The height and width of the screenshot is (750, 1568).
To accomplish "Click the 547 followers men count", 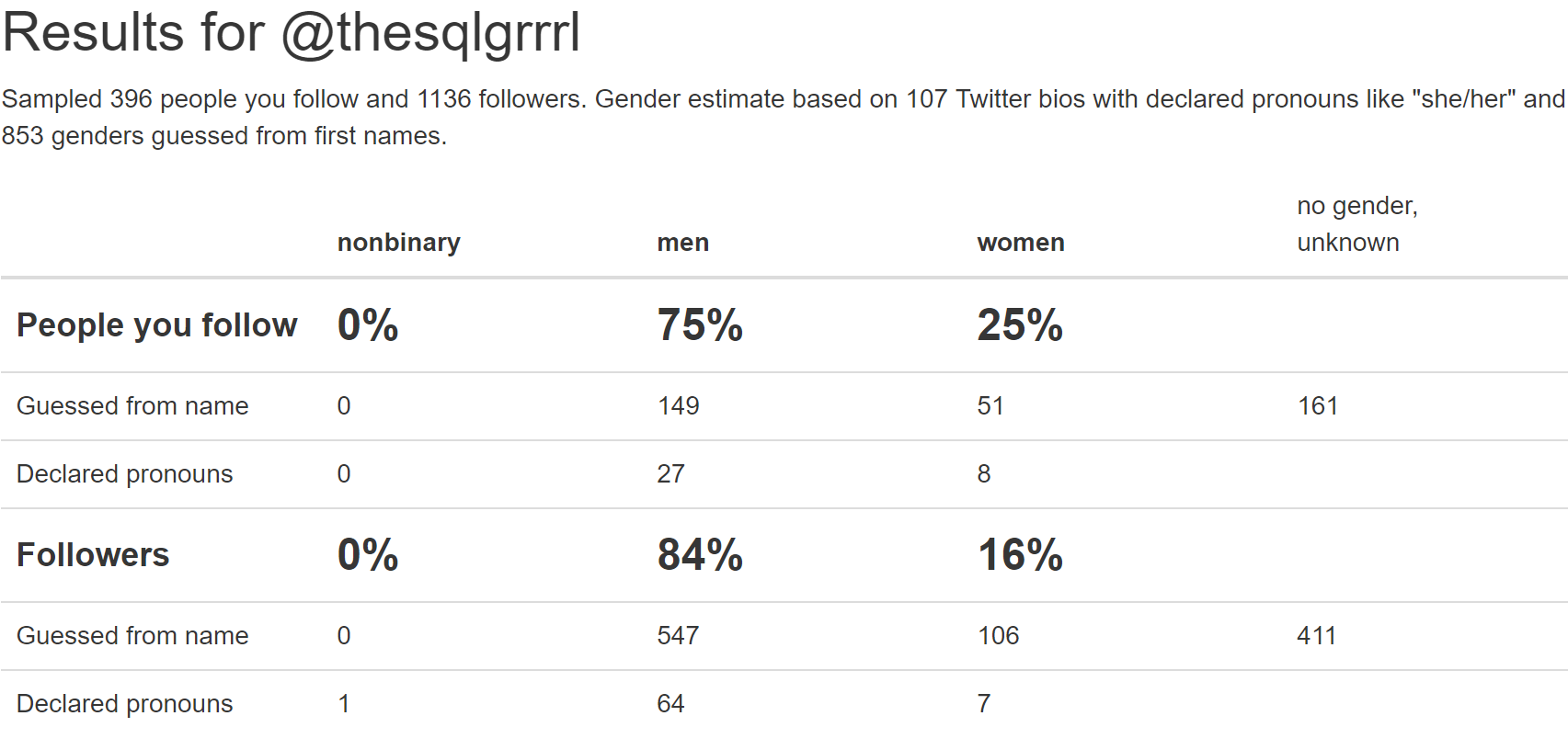I will 679,636.
